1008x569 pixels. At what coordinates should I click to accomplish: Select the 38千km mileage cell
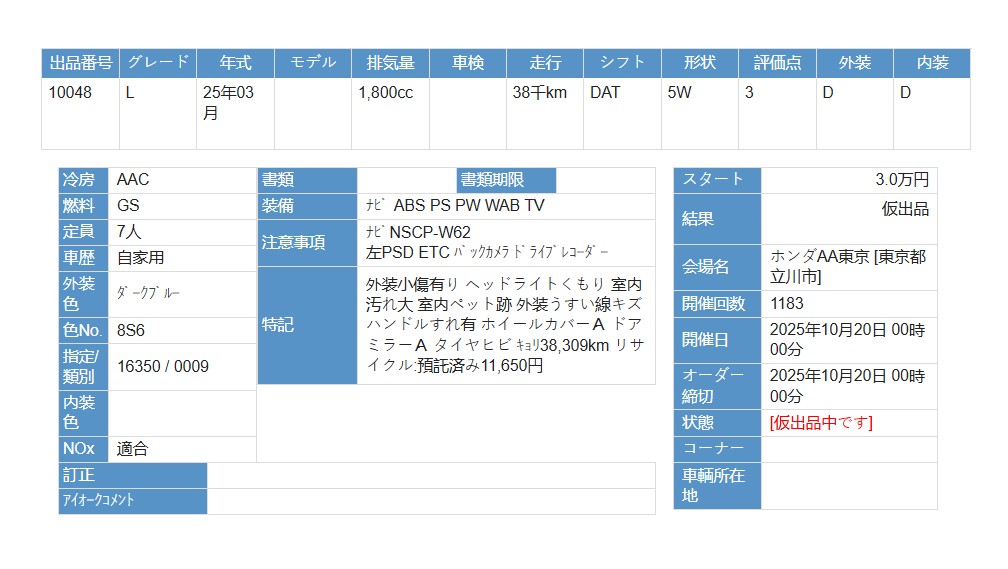point(540,93)
